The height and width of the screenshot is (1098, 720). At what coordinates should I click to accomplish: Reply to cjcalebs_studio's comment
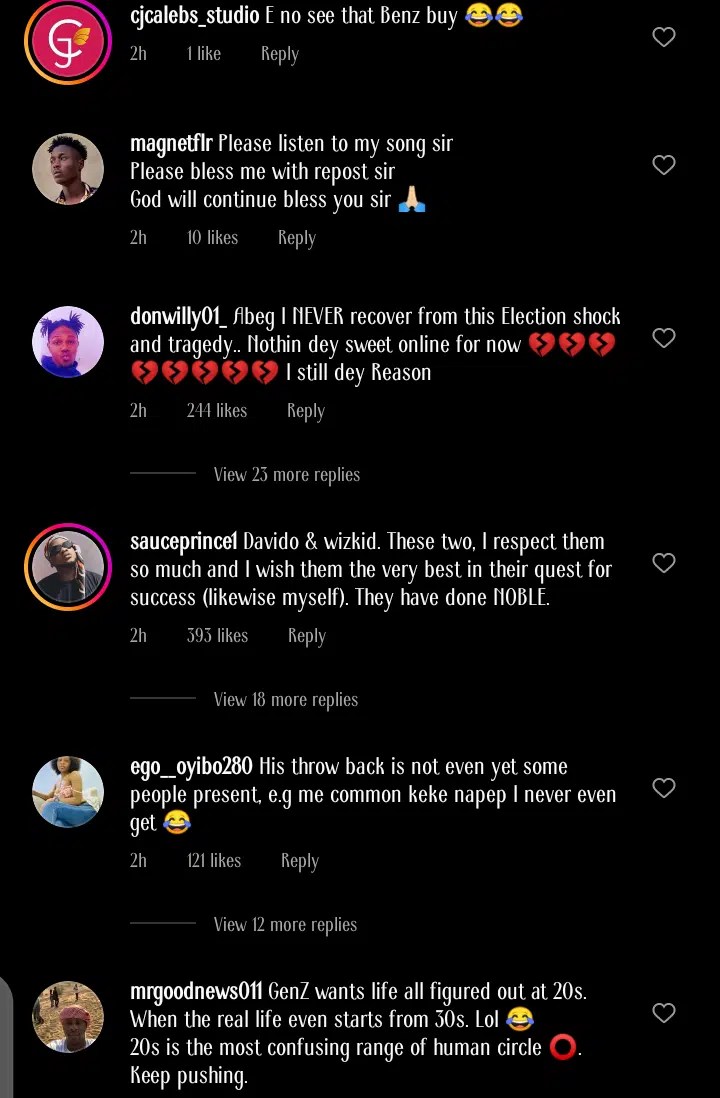coord(279,54)
